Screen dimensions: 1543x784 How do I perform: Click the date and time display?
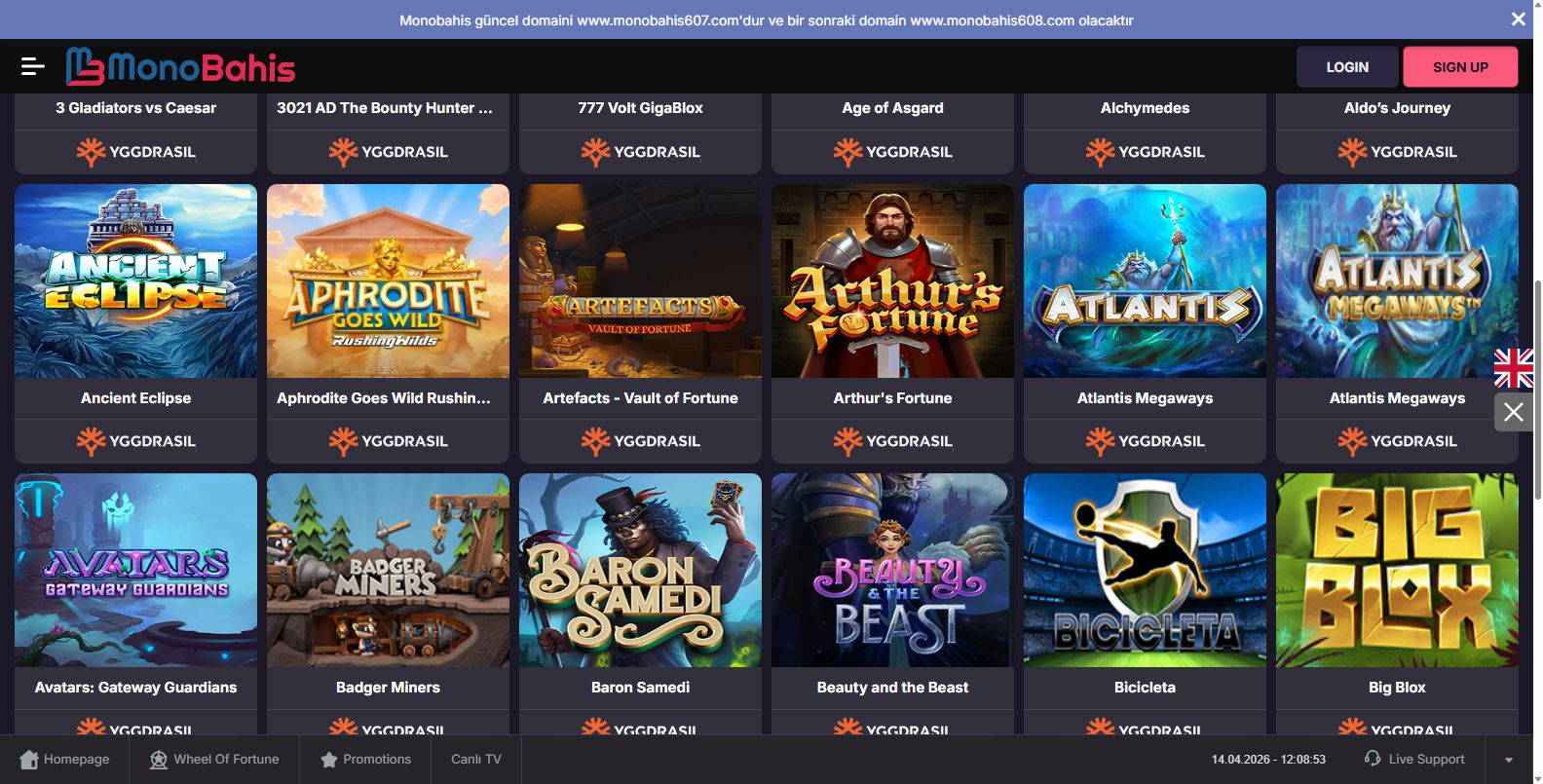point(1268,760)
